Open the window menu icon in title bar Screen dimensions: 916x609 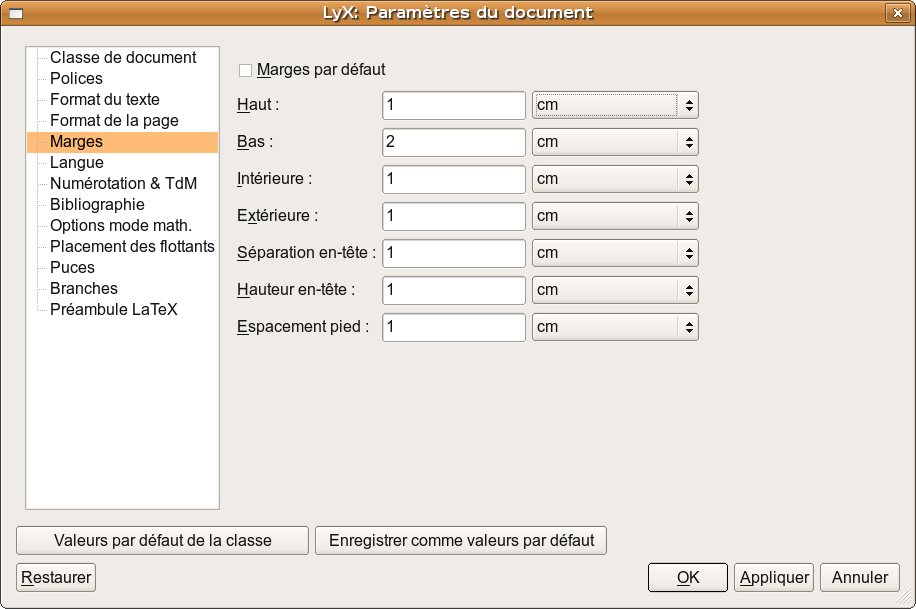15,13
